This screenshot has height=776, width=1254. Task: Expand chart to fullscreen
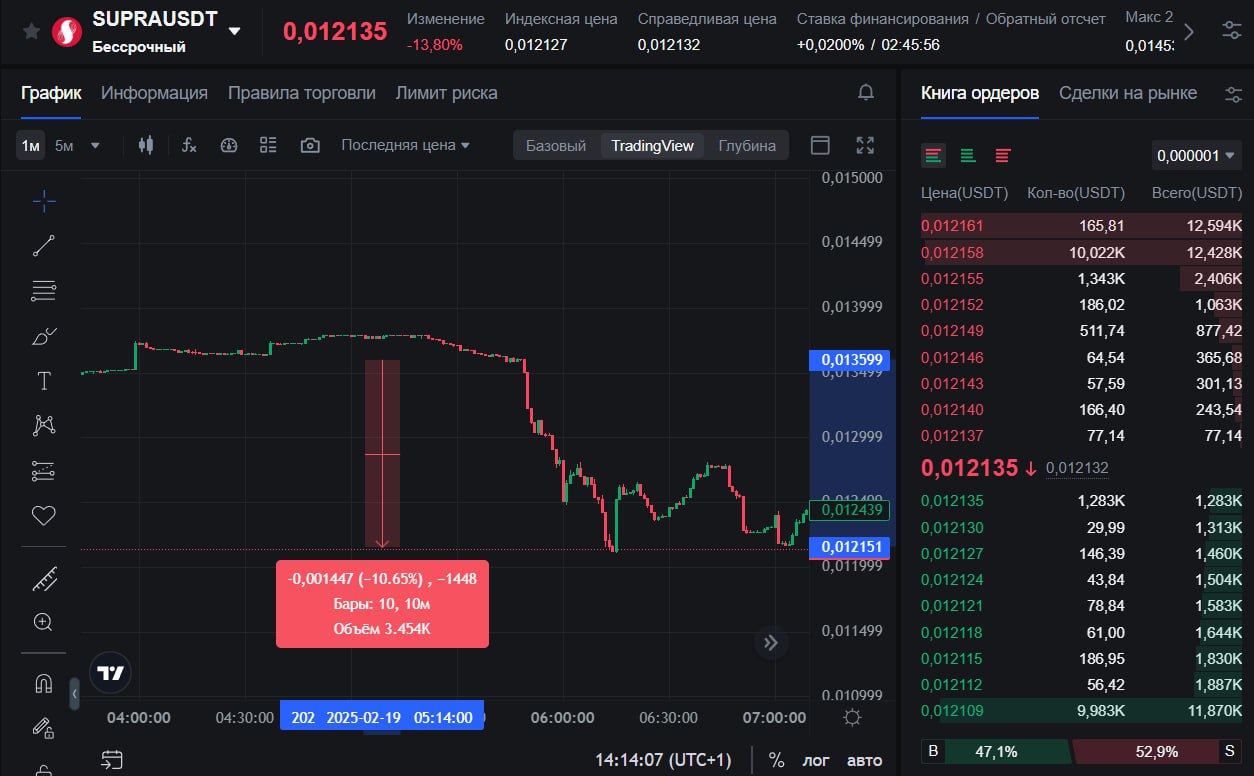click(x=866, y=145)
